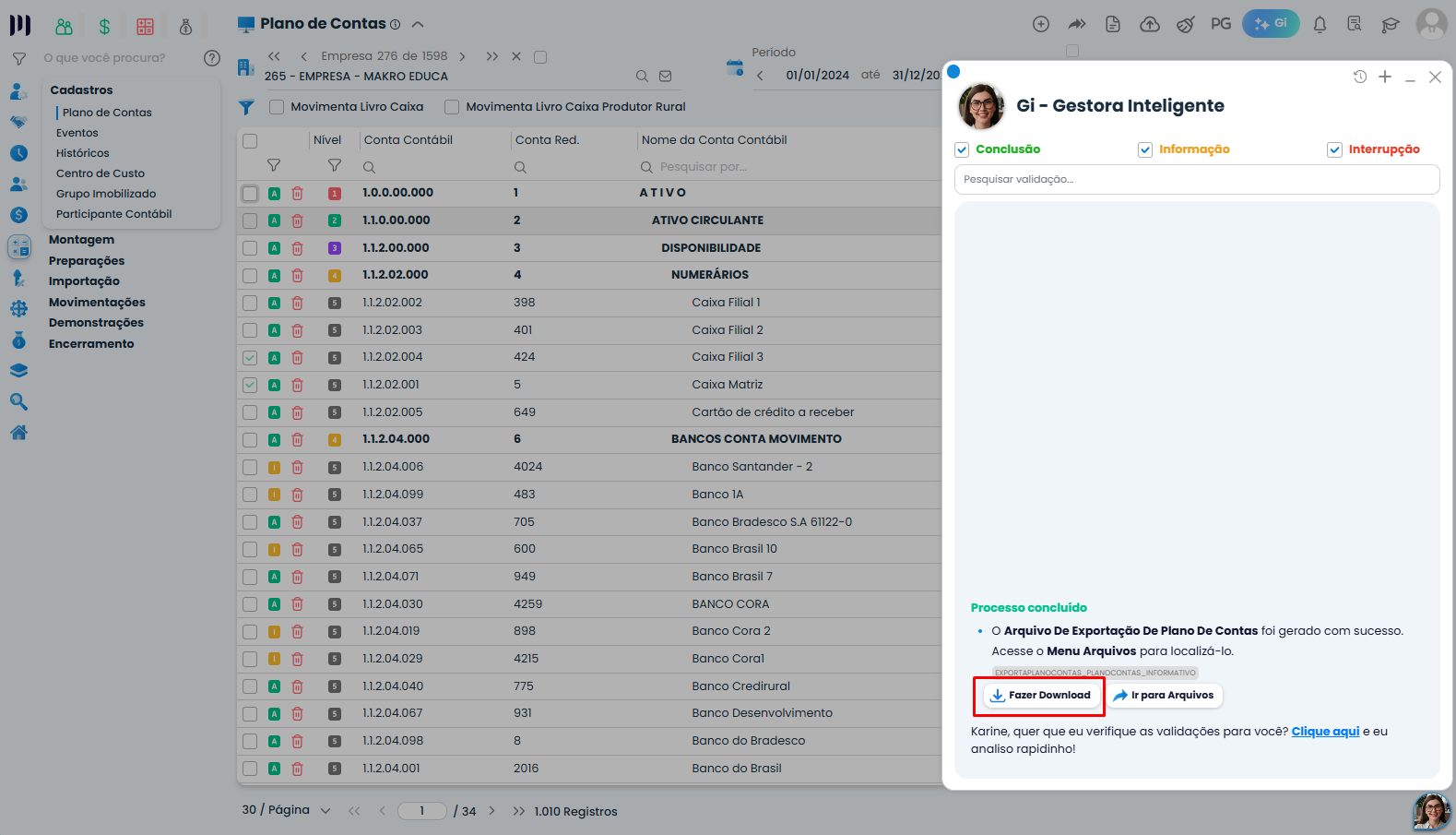This screenshot has height=835, width=1456.
Task: Uncheck the Interrupção checkbox
Action: point(1334,149)
